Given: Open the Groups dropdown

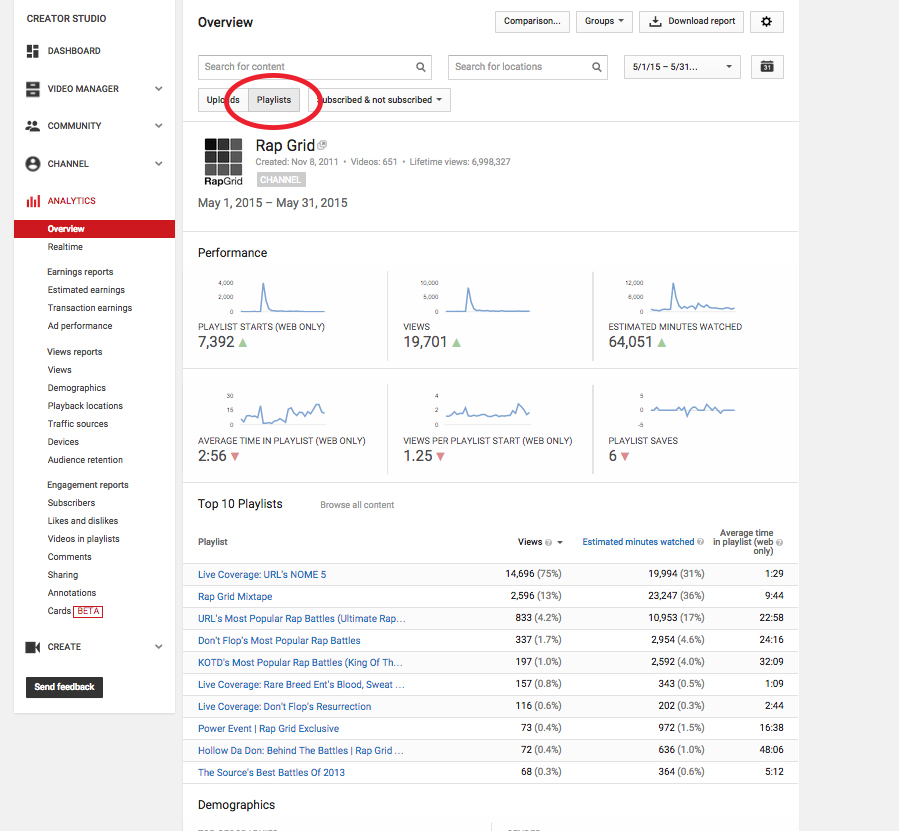Looking at the screenshot, I should click(x=604, y=22).
